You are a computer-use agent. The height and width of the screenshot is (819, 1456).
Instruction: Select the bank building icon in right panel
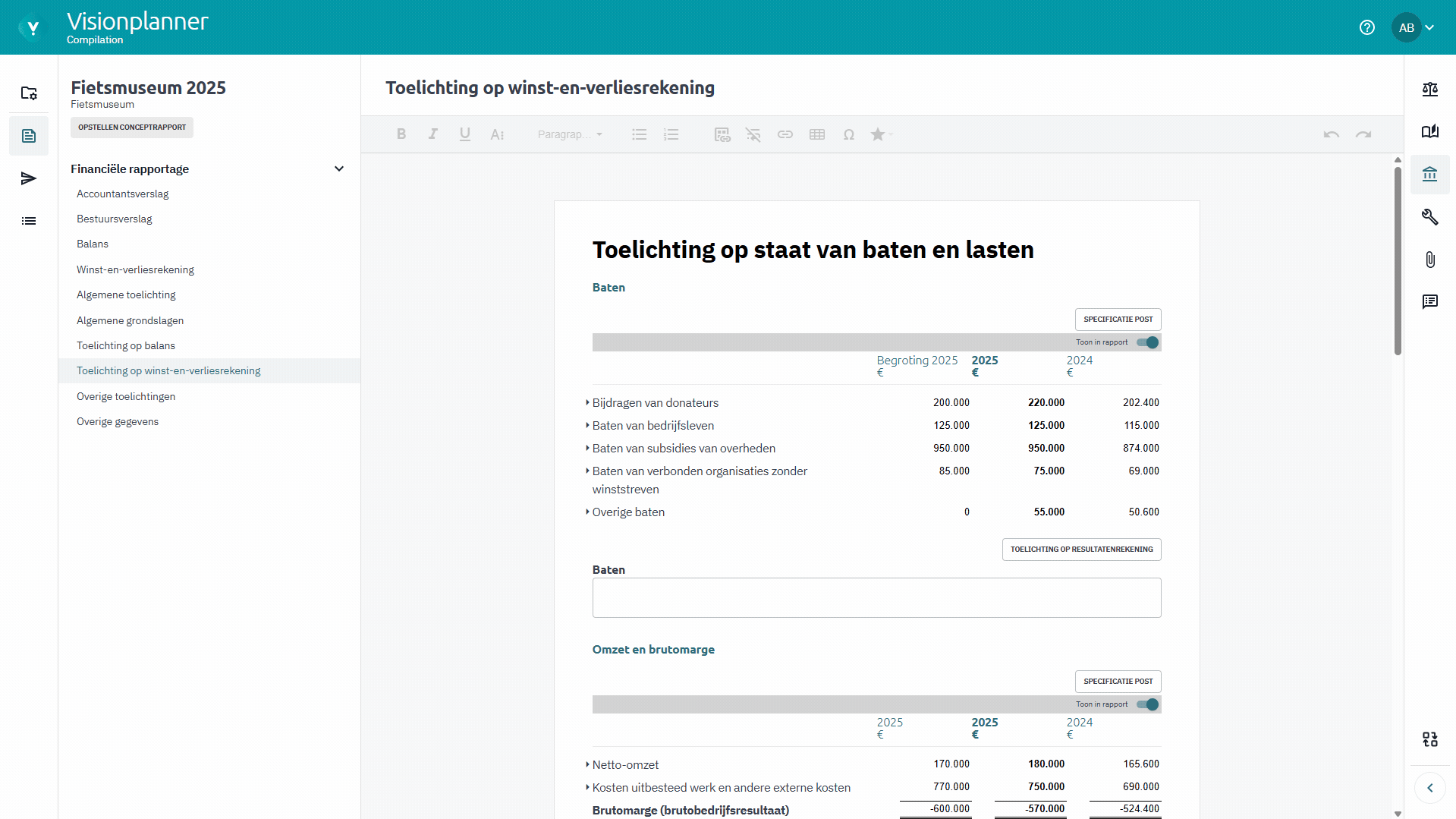(1430, 175)
